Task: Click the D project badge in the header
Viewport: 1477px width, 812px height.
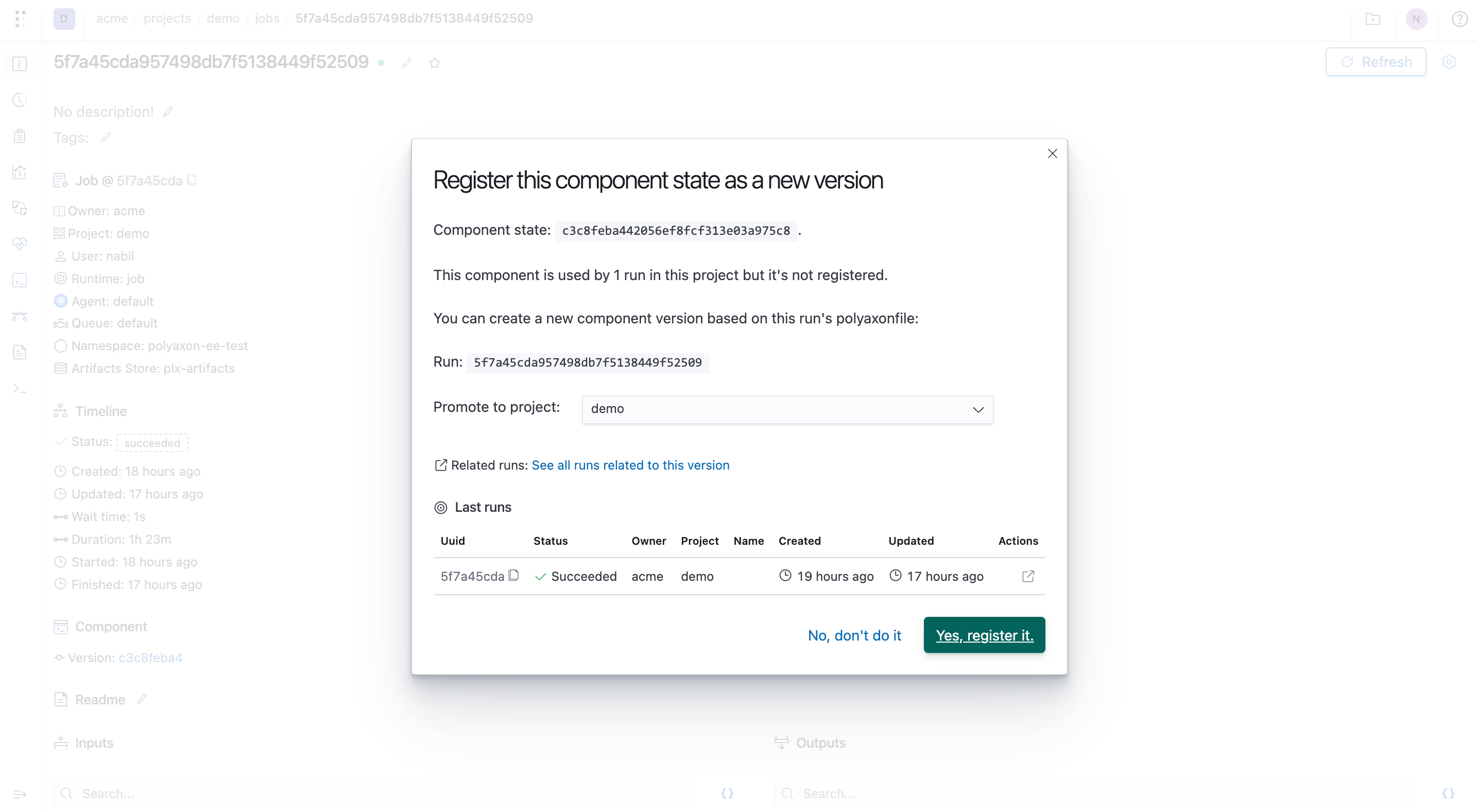Action: [x=64, y=19]
